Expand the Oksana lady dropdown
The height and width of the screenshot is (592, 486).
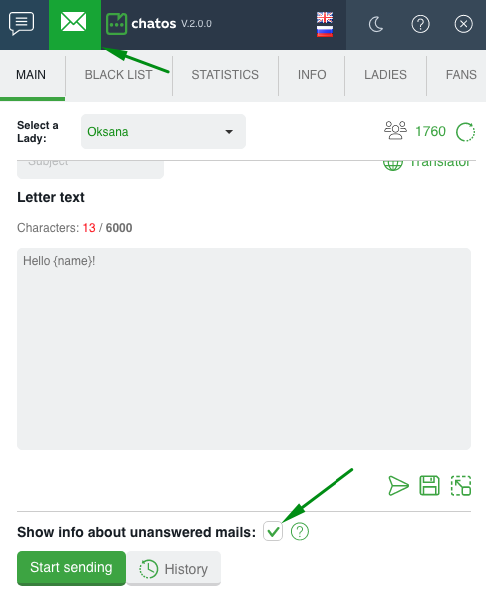(x=164, y=131)
